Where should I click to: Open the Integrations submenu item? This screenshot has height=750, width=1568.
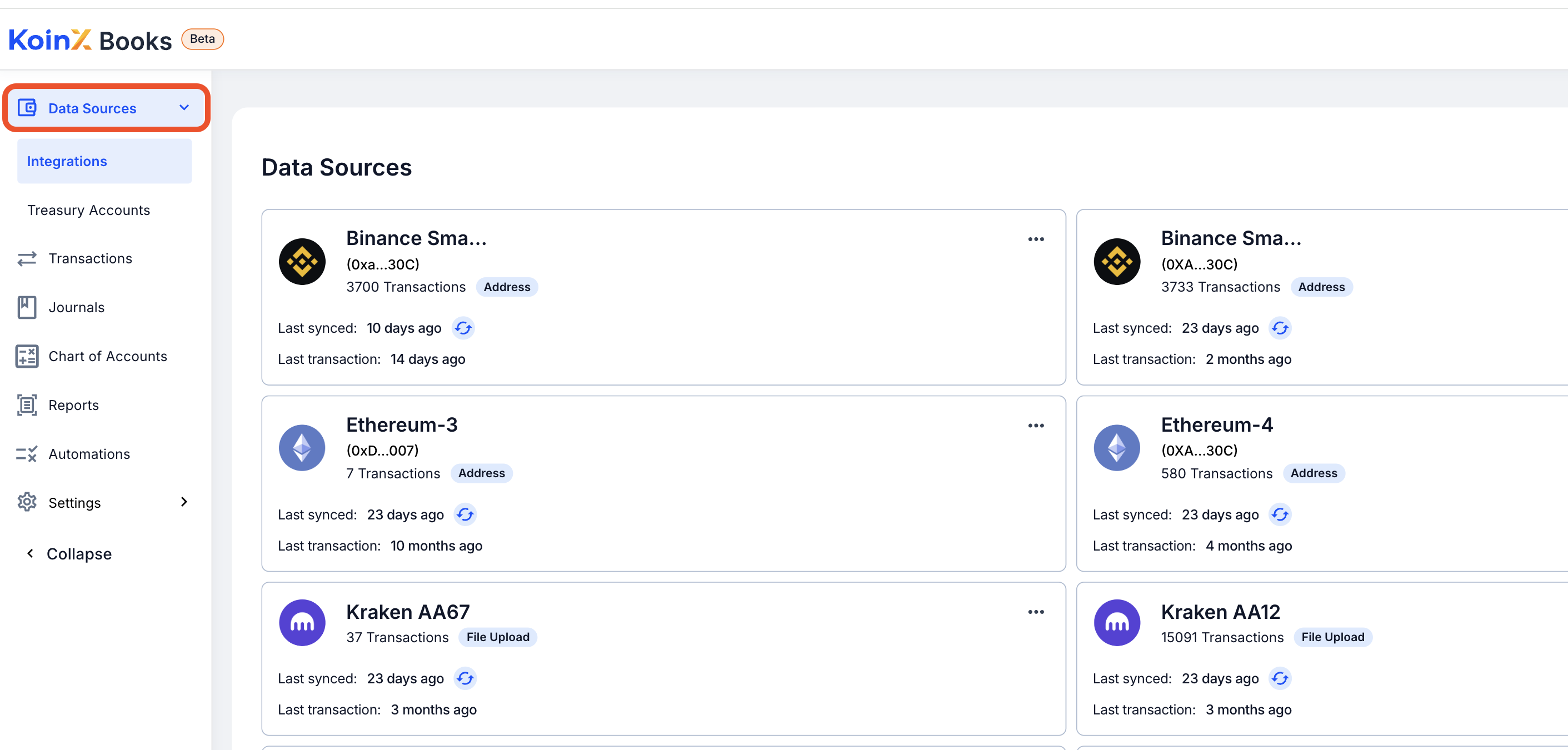click(x=104, y=161)
